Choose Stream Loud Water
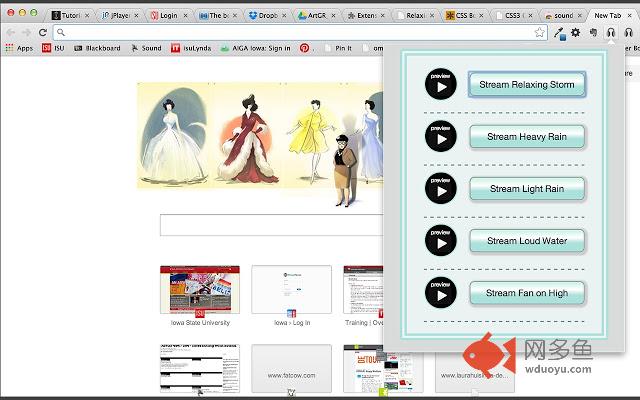 click(527, 241)
